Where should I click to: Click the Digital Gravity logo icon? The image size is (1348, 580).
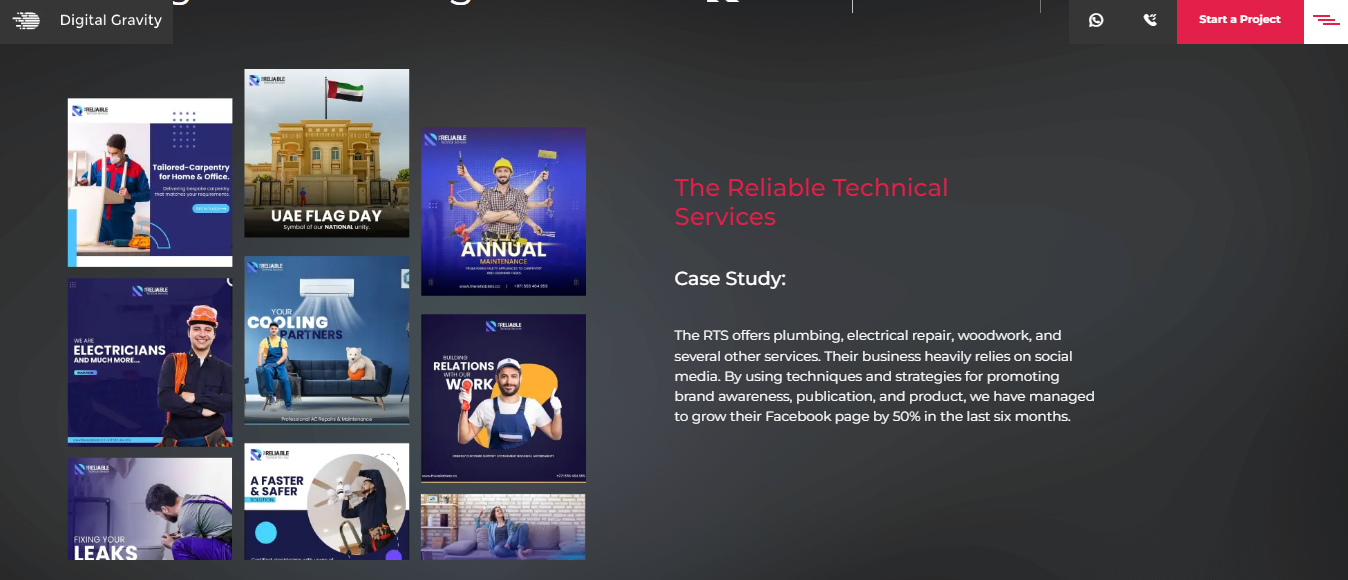26,20
